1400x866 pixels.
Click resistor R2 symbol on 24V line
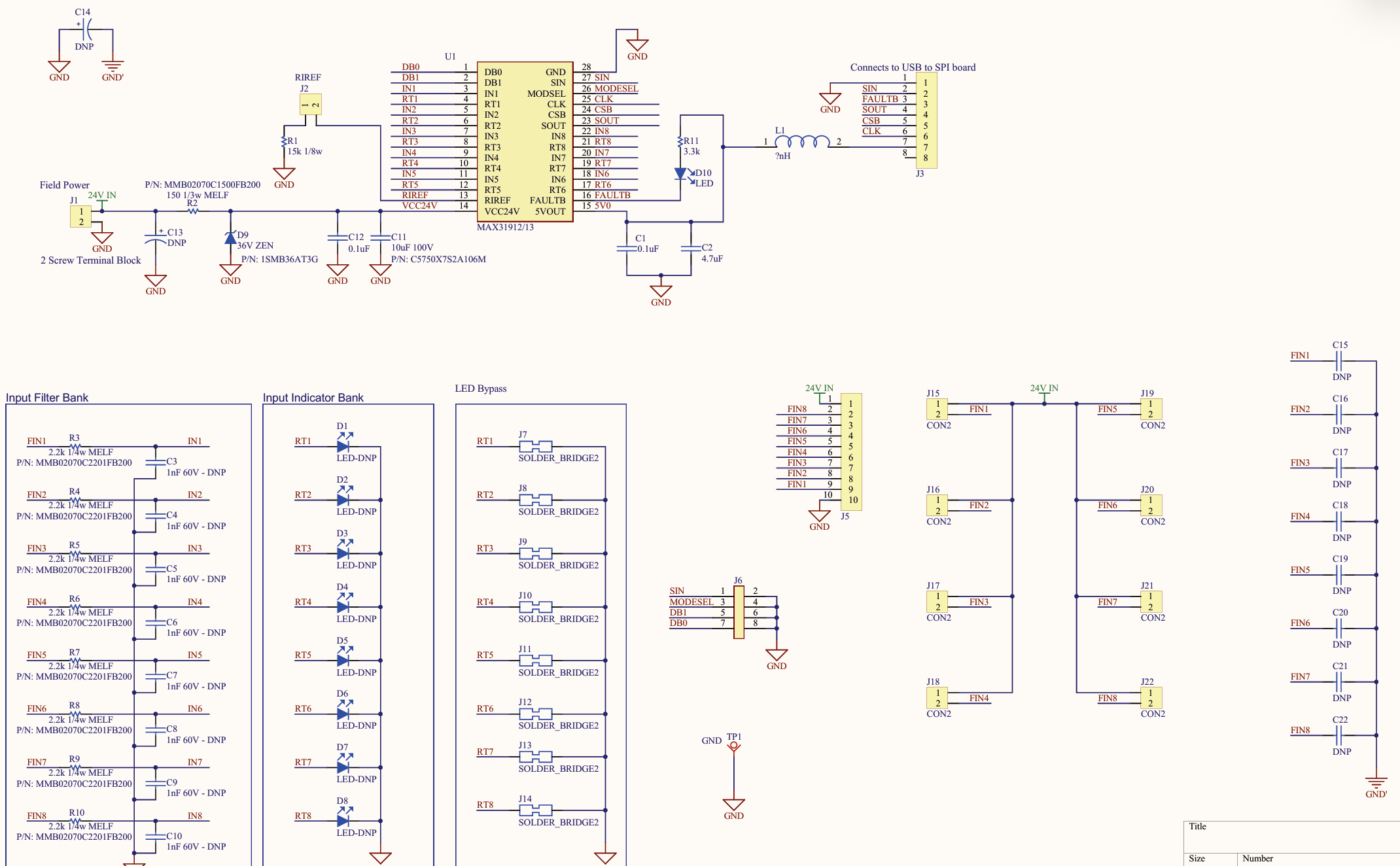[x=192, y=211]
